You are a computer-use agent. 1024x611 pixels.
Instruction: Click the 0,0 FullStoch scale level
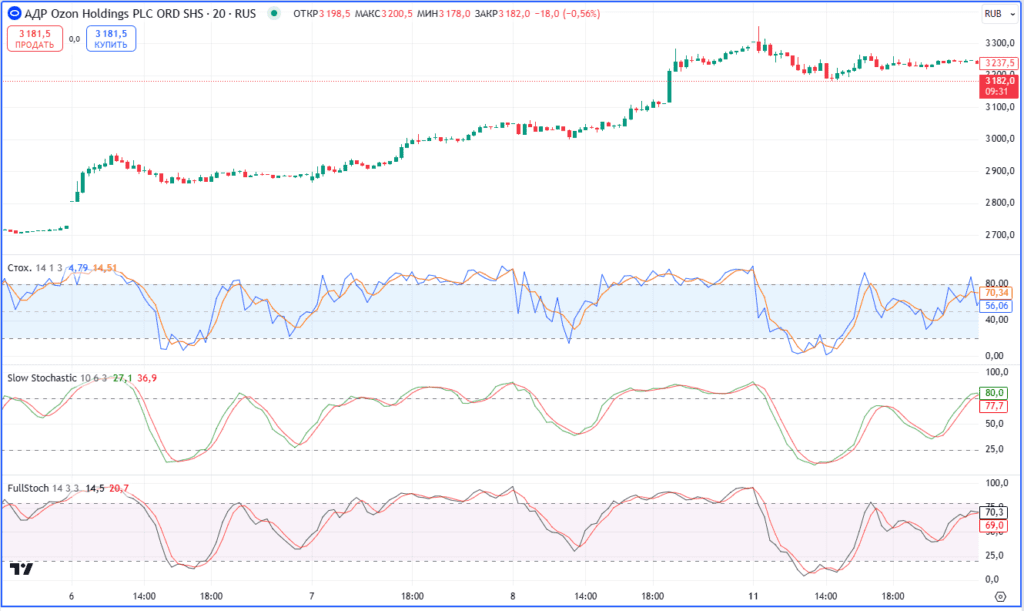[x=992, y=579]
